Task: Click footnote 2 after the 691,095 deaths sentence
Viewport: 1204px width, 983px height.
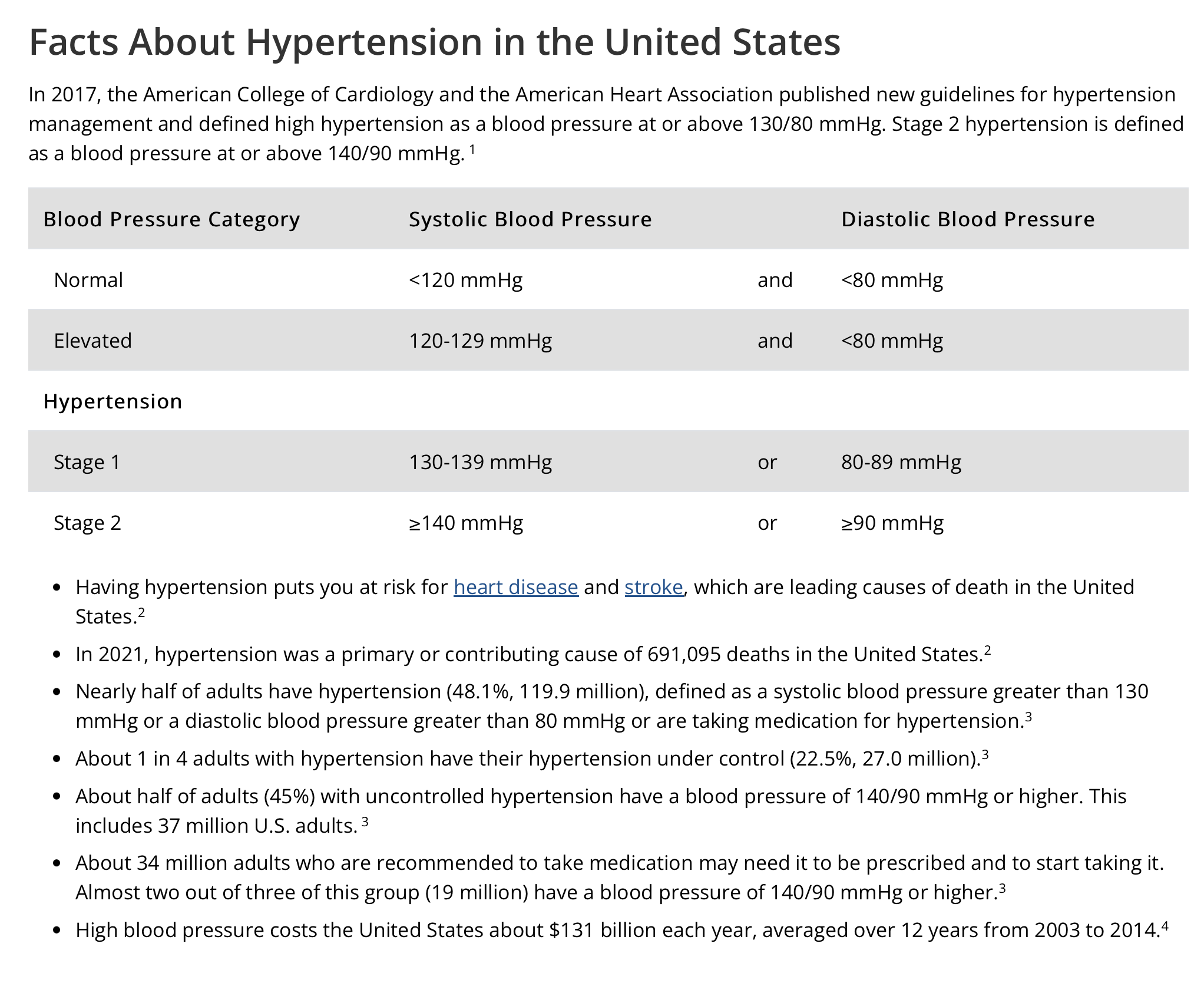Action: 987,650
